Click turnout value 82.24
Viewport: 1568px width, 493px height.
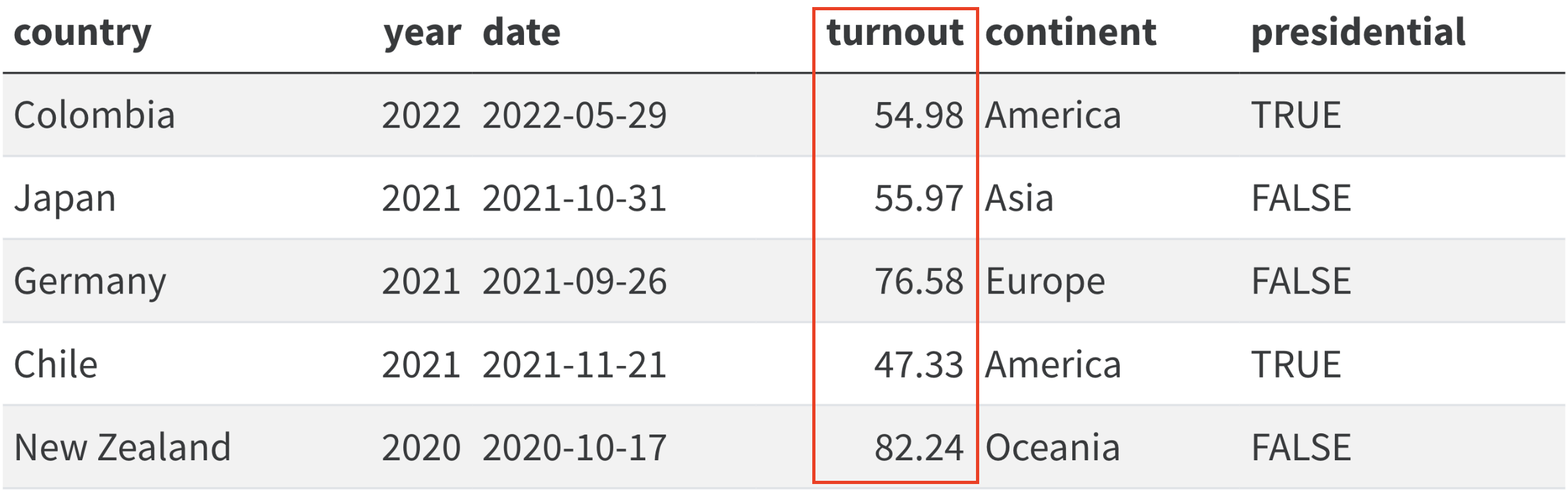coord(919,447)
